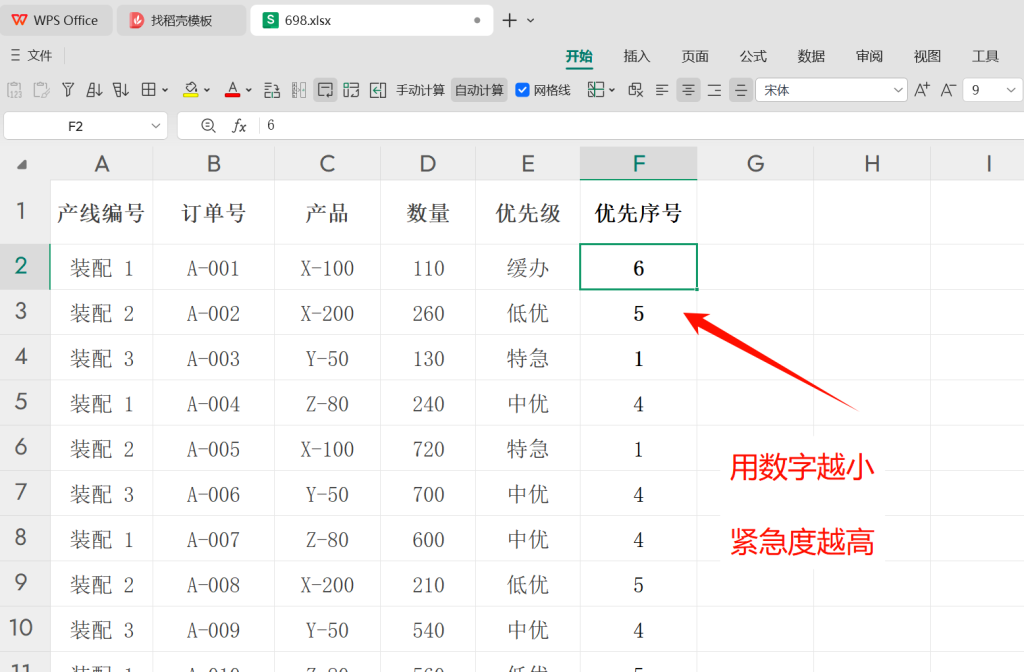Switch to the 审阅 ribbon tab
1024x672 pixels.
pyautogui.click(x=869, y=56)
